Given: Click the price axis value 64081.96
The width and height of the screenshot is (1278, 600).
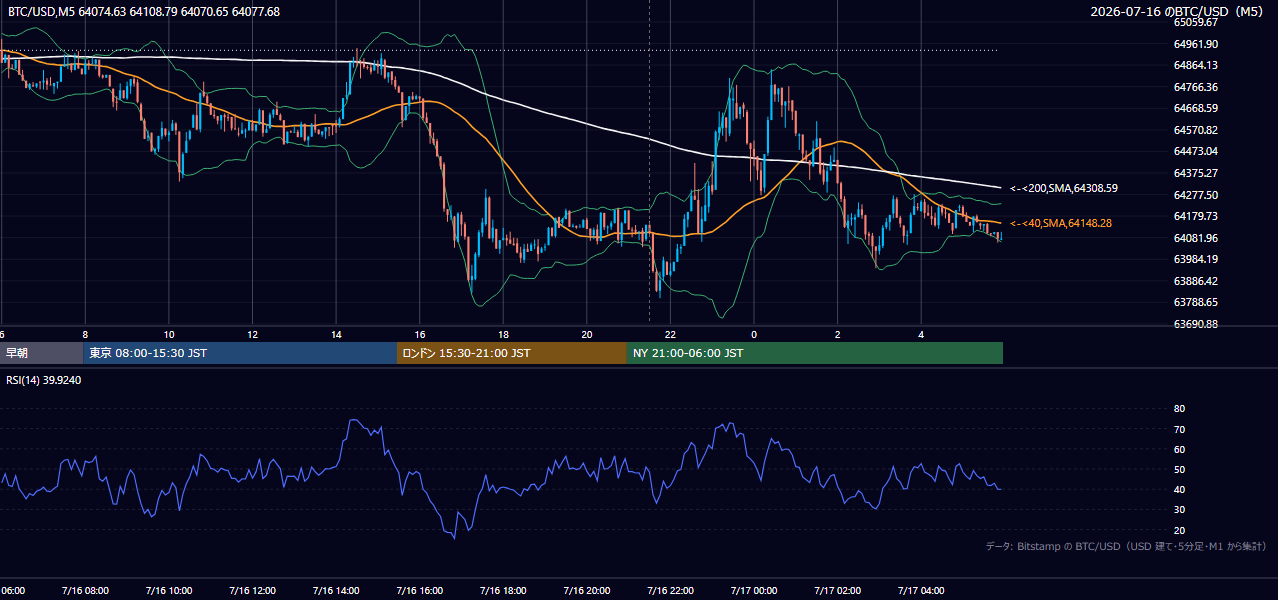Looking at the screenshot, I should (1195, 238).
